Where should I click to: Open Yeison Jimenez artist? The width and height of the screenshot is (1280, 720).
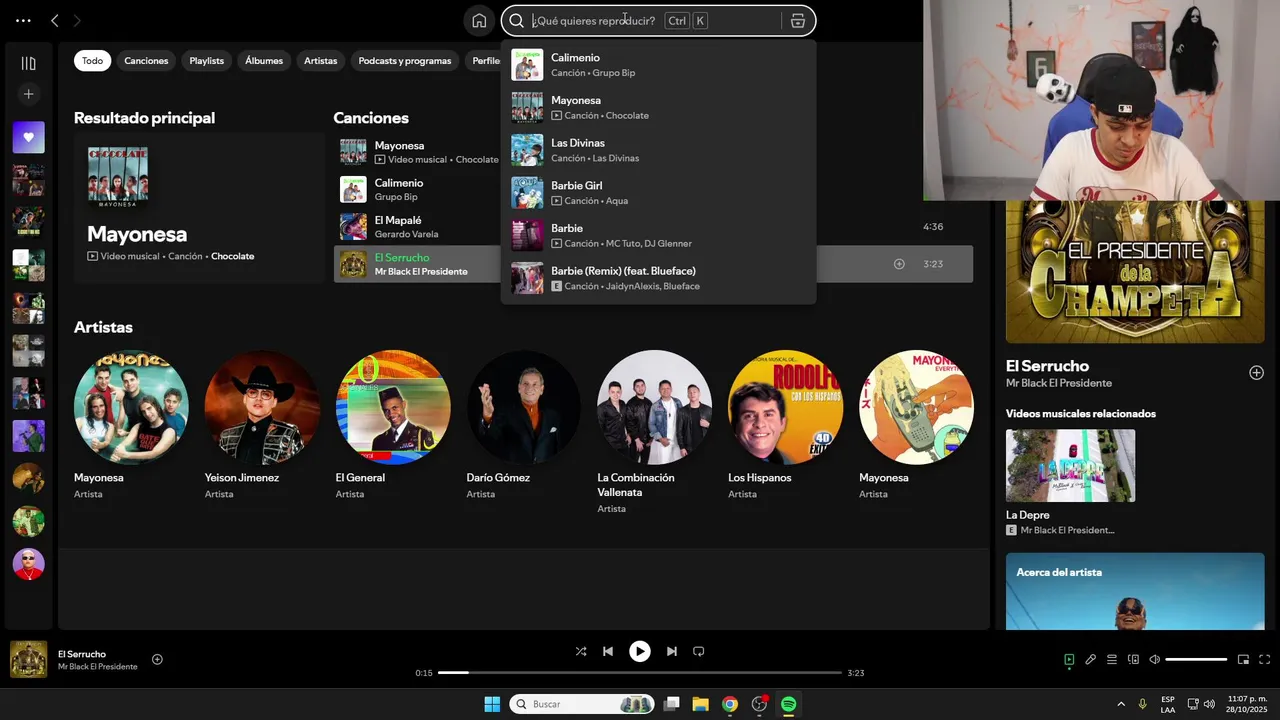[262, 426]
